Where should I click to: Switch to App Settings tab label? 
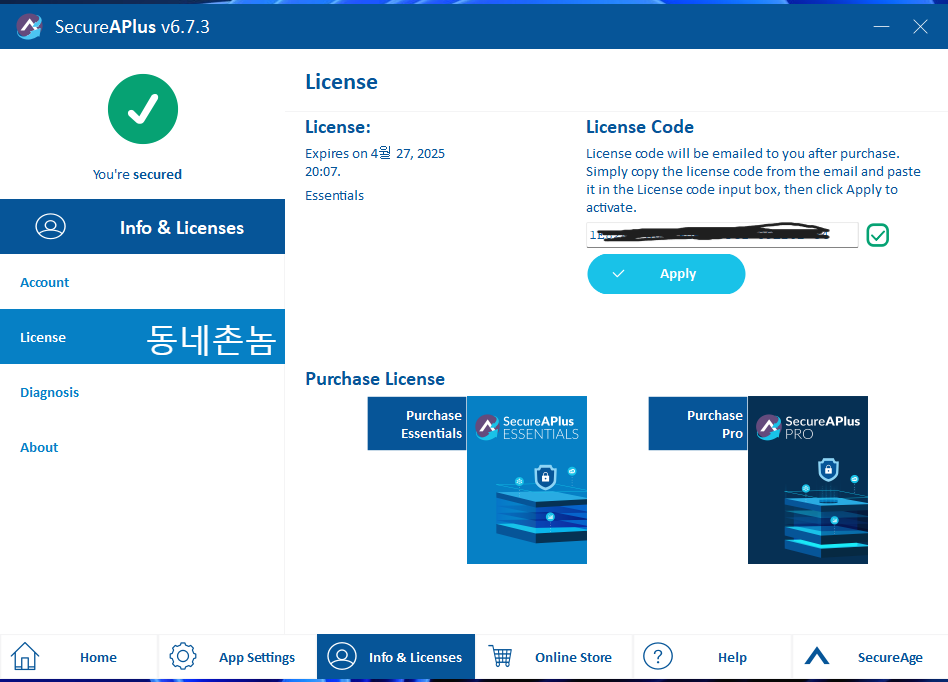click(x=257, y=657)
